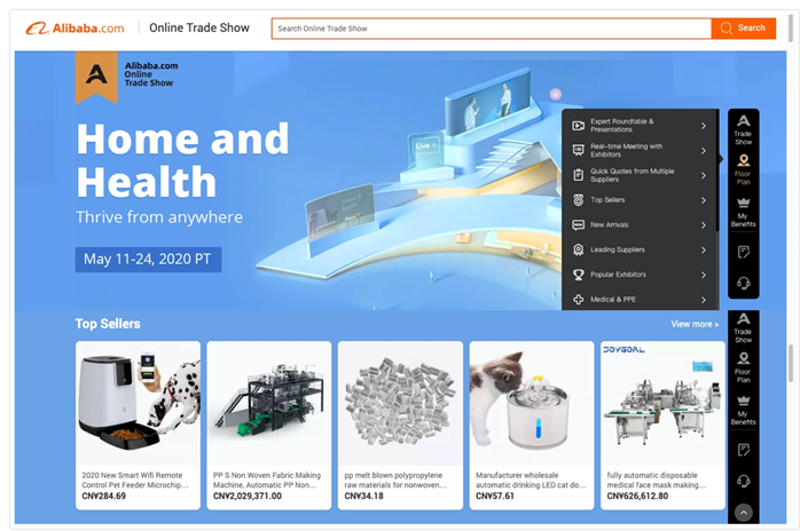Image resolution: width=800 pixels, height=531 pixels.
Task: Expand chevron on New Arrivals row
Action: (x=704, y=225)
